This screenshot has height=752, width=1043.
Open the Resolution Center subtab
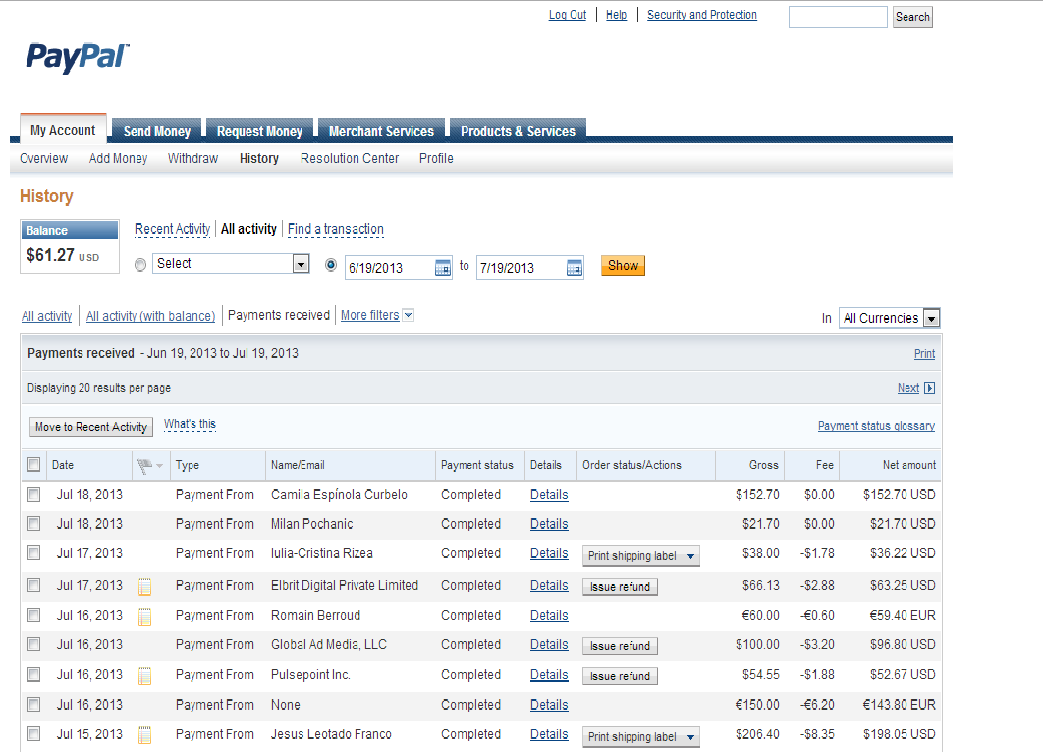(350, 158)
